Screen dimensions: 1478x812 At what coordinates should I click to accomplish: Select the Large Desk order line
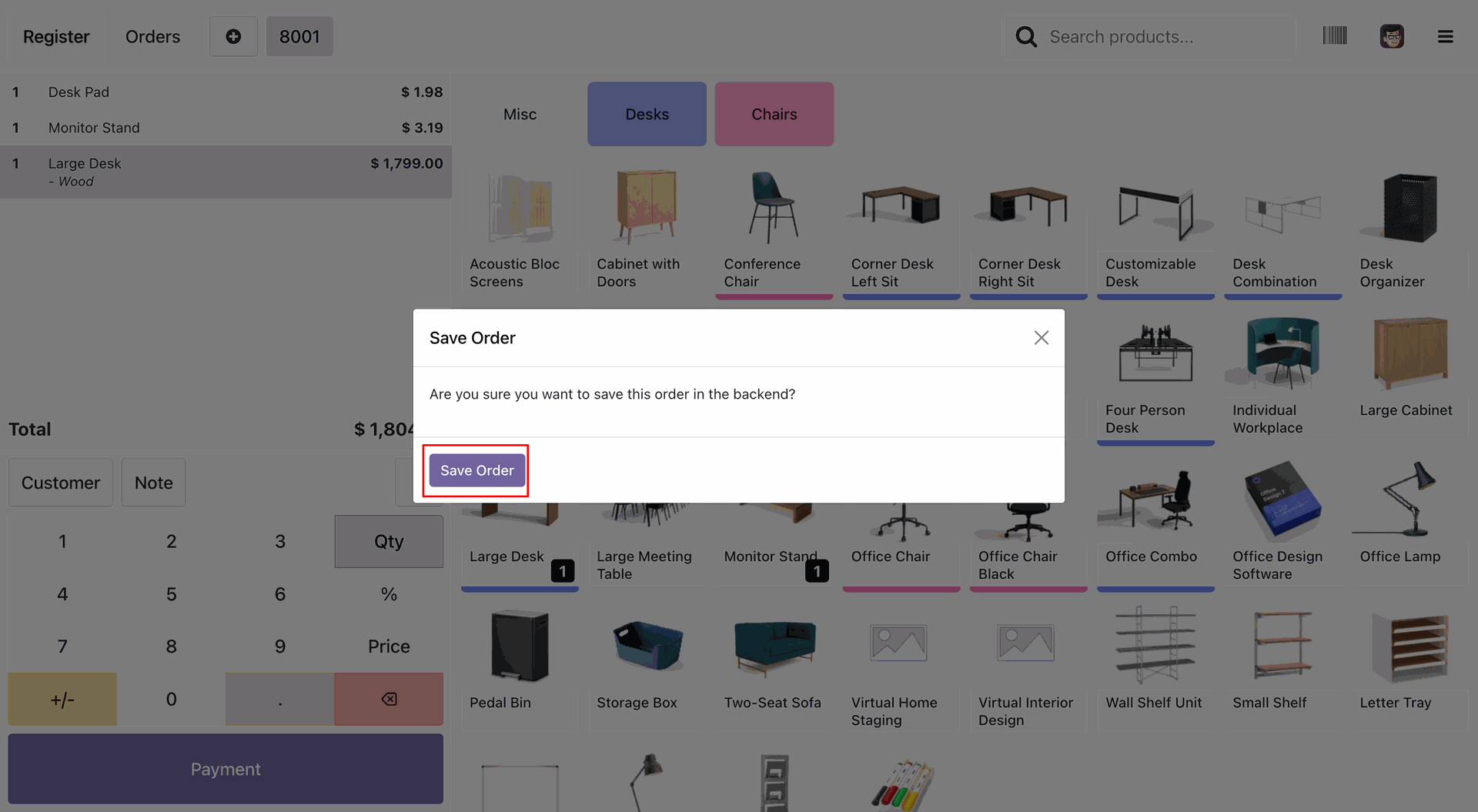pos(226,172)
